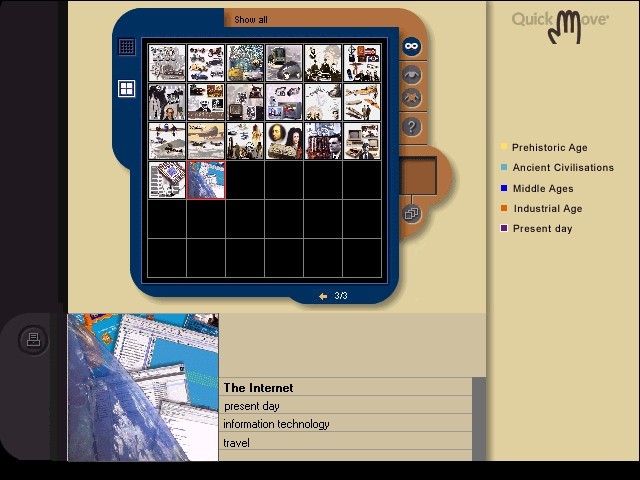640x480 pixels.
Task: Switch to the large four-tile grid view icon
Action: (x=127, y=89)
